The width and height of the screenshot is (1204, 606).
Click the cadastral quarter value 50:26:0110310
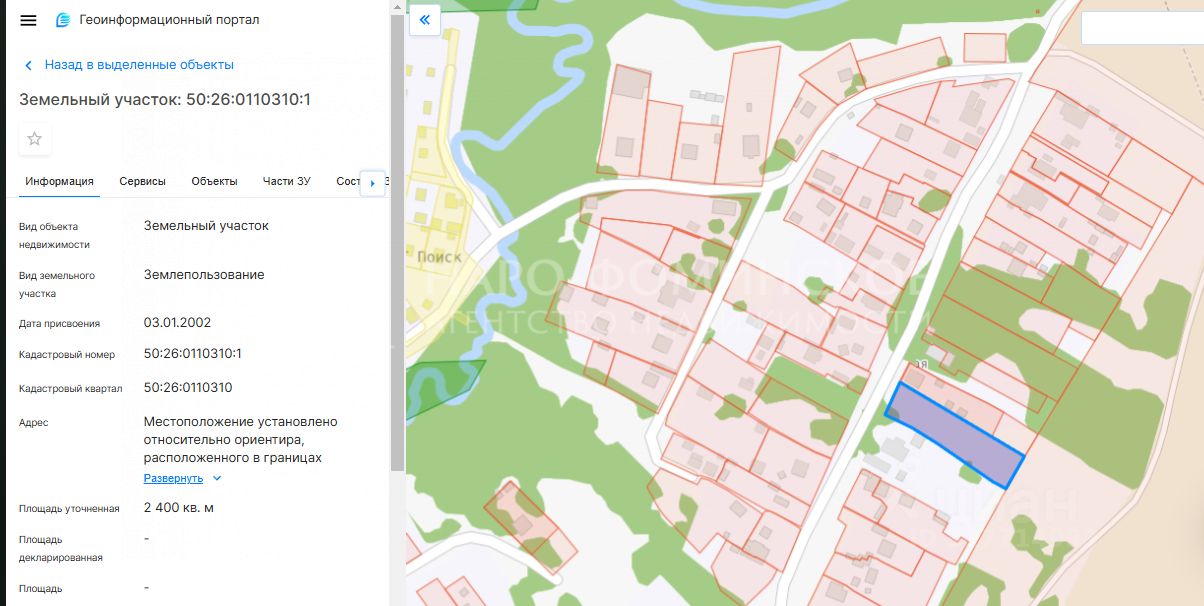[x=188, y=387]
